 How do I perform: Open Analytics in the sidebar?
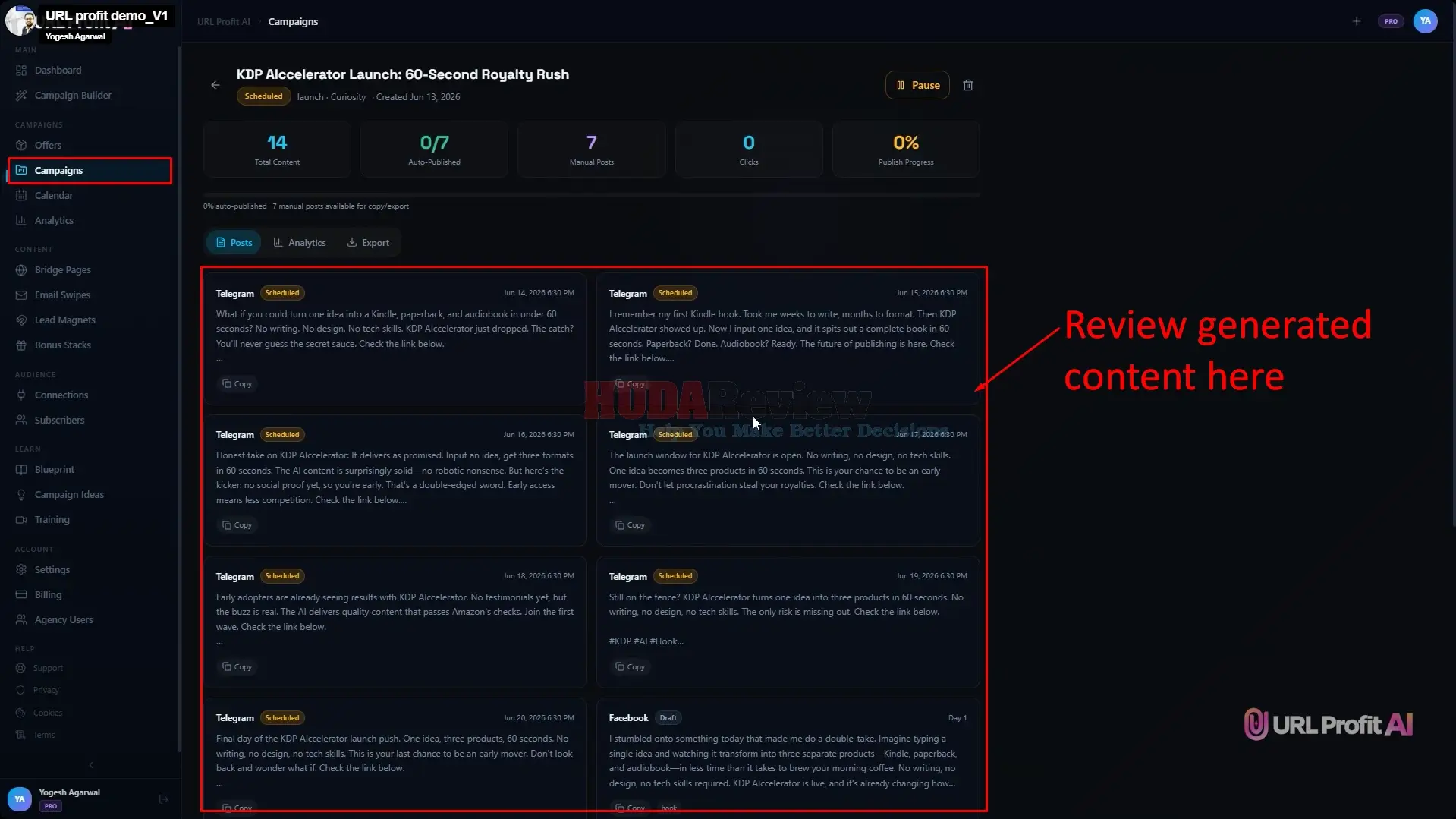coord(54,220)
